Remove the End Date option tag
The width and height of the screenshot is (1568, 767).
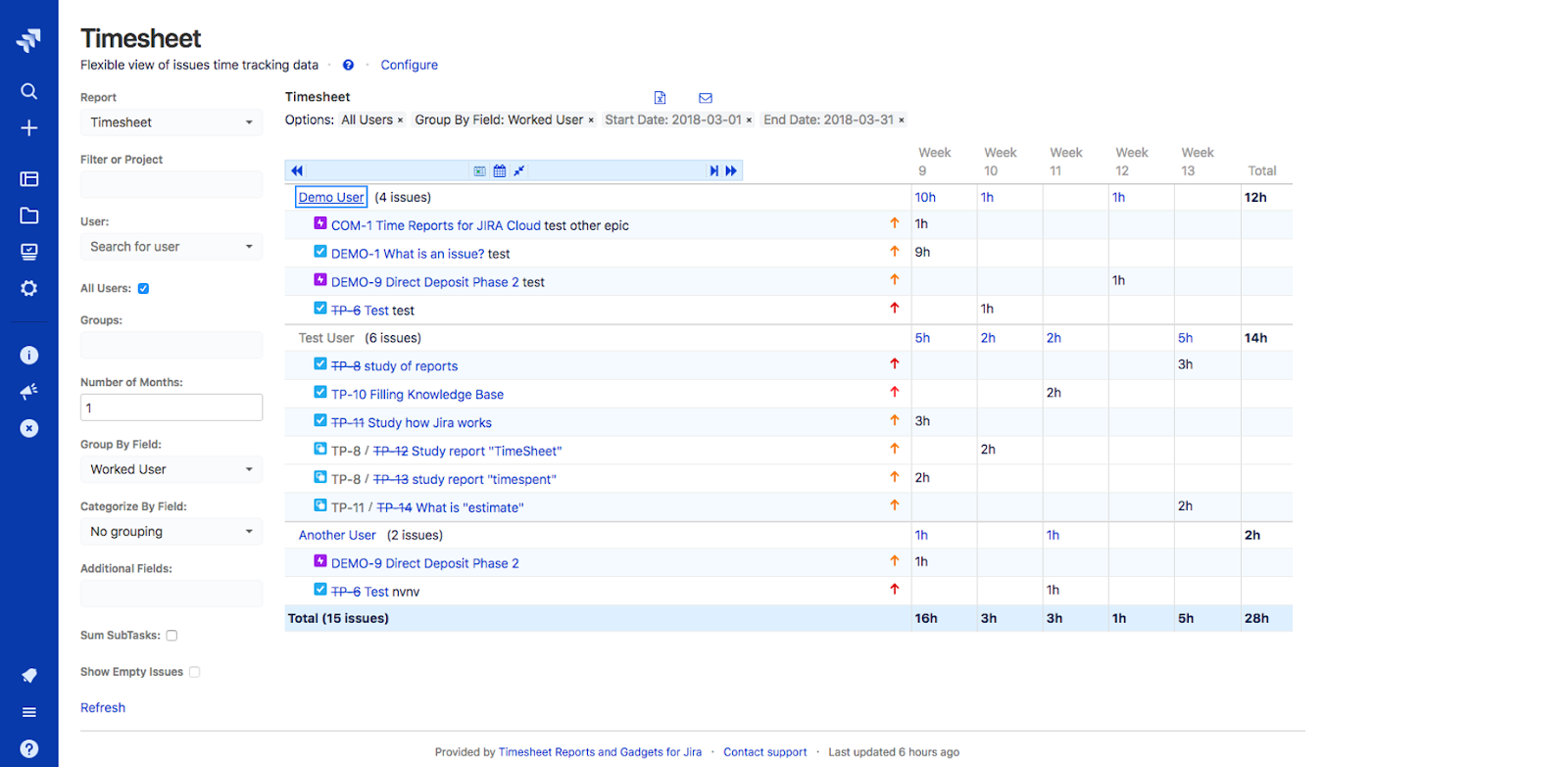(x=902, y=120)
